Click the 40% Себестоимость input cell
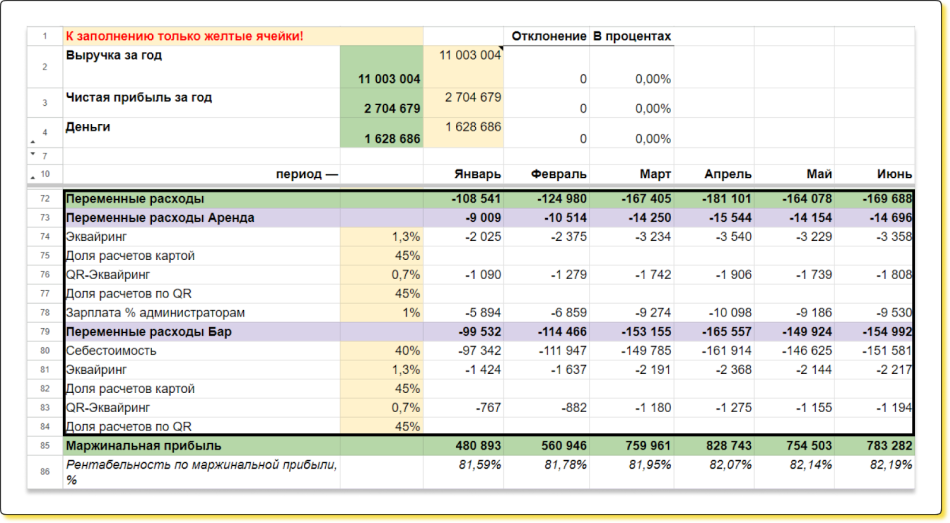 [x=381, y=350]
